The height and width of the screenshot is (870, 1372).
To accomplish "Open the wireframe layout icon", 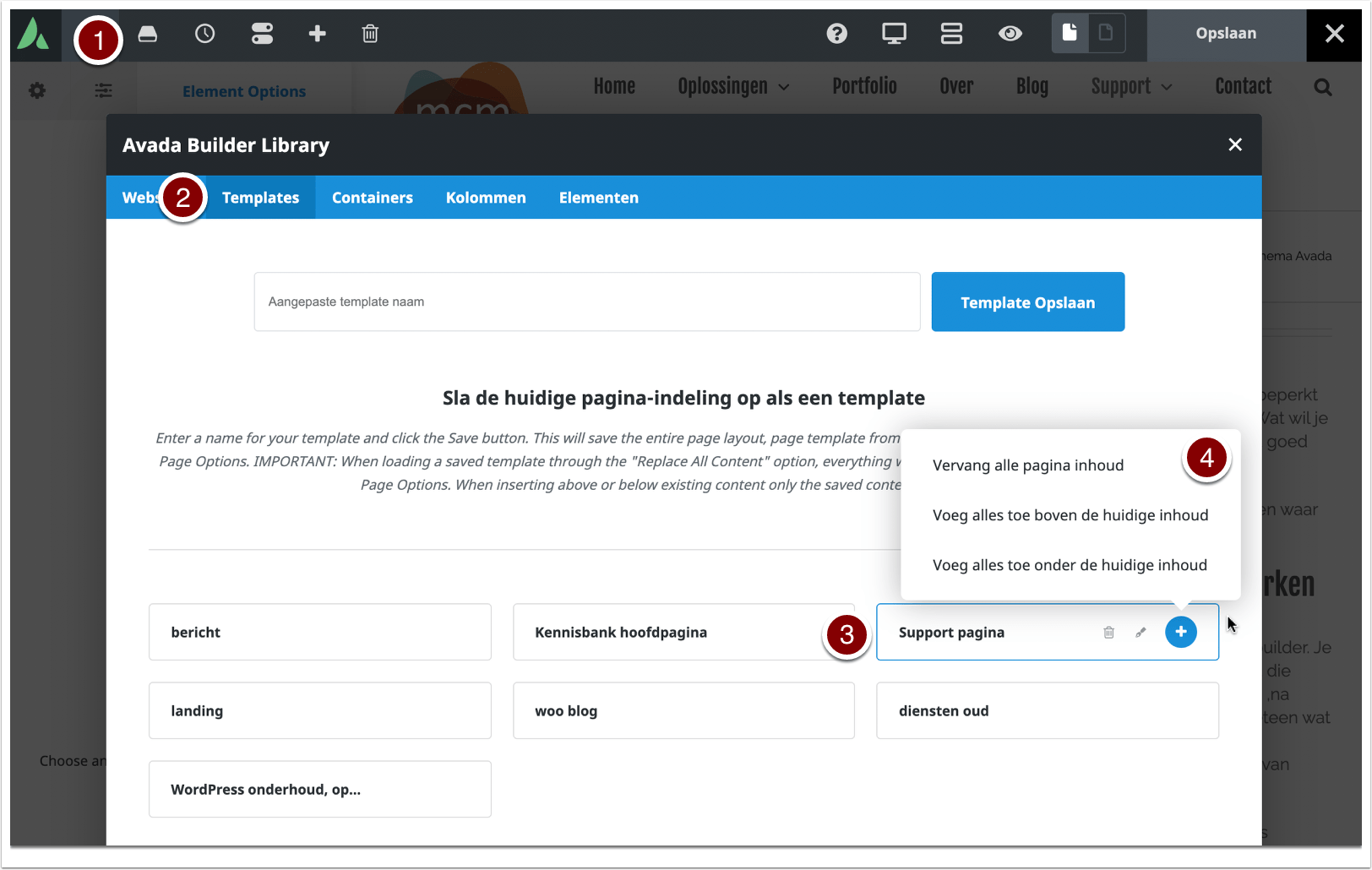I will [951, 34].
